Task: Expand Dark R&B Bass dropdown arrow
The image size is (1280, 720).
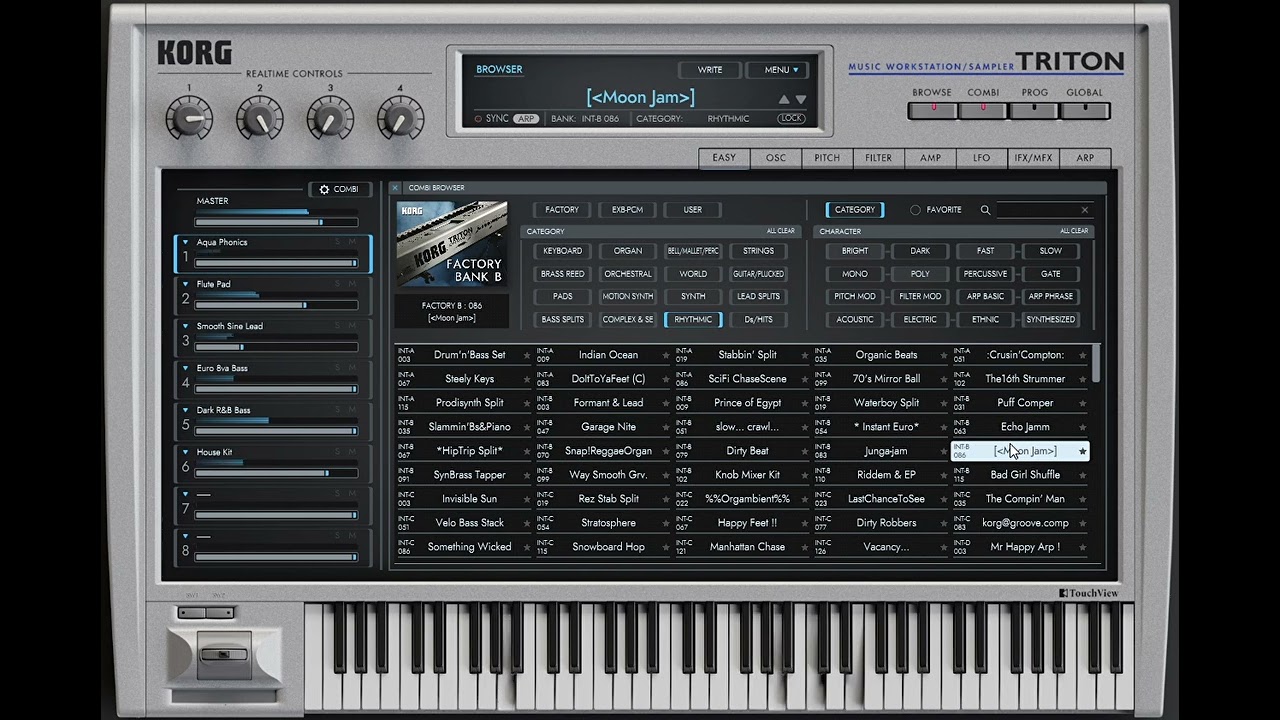Action: [x=185, y=410]
